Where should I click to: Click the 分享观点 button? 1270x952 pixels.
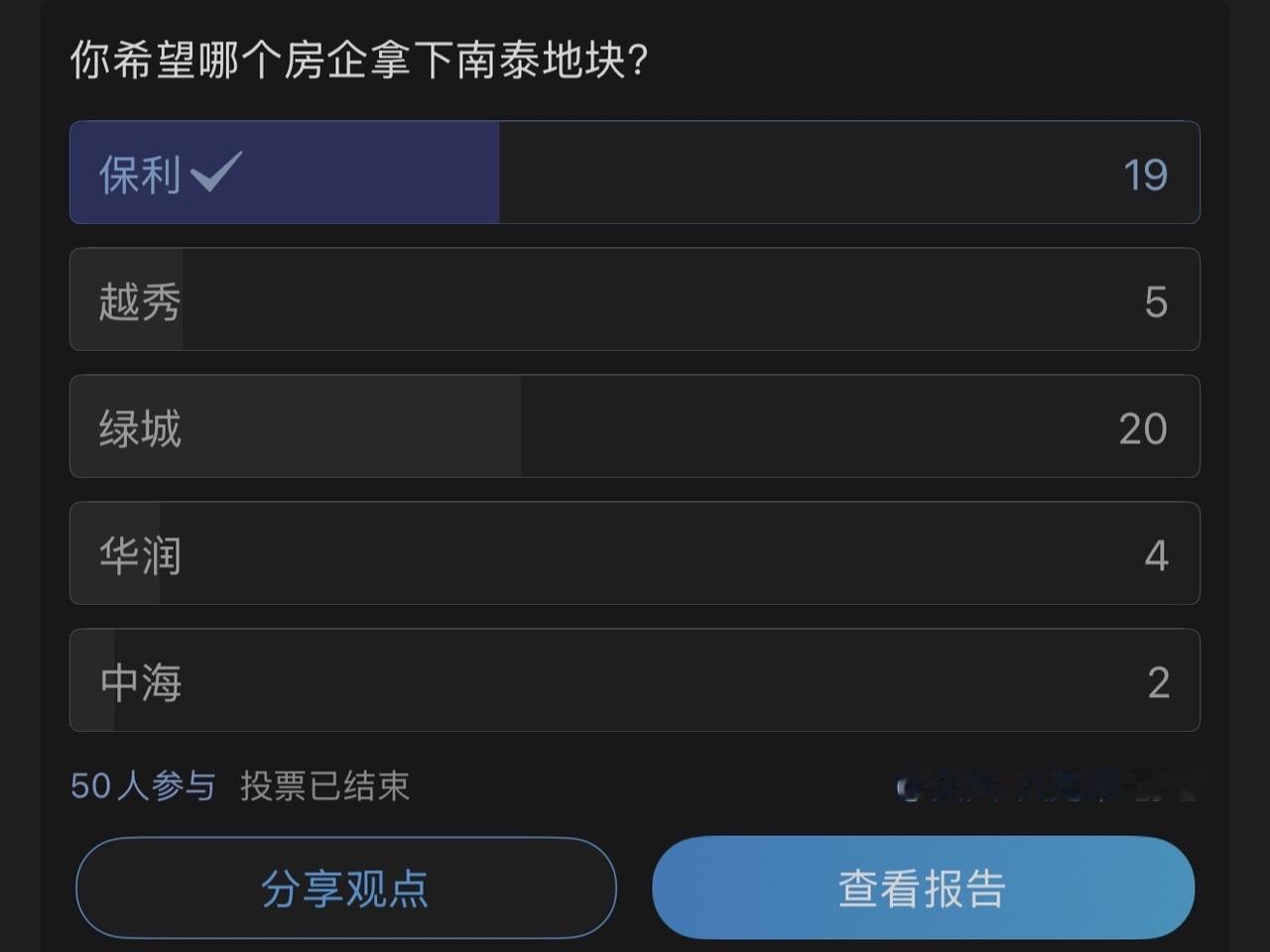tap(345, 889)
